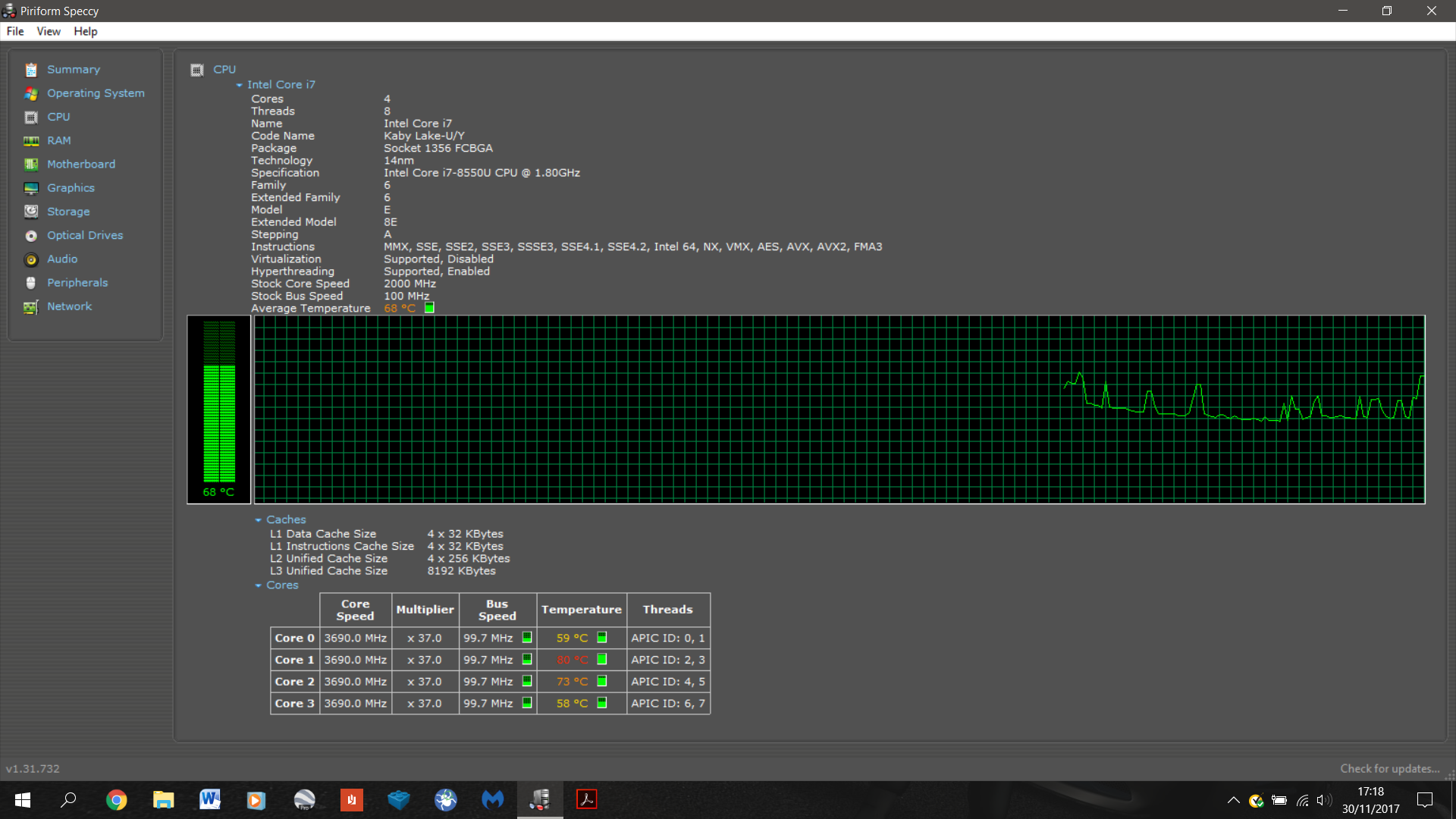The height and width of the screenshot is (819, 1456).
Task: Open the taskbar clock and date
Action: (1371, 800)
